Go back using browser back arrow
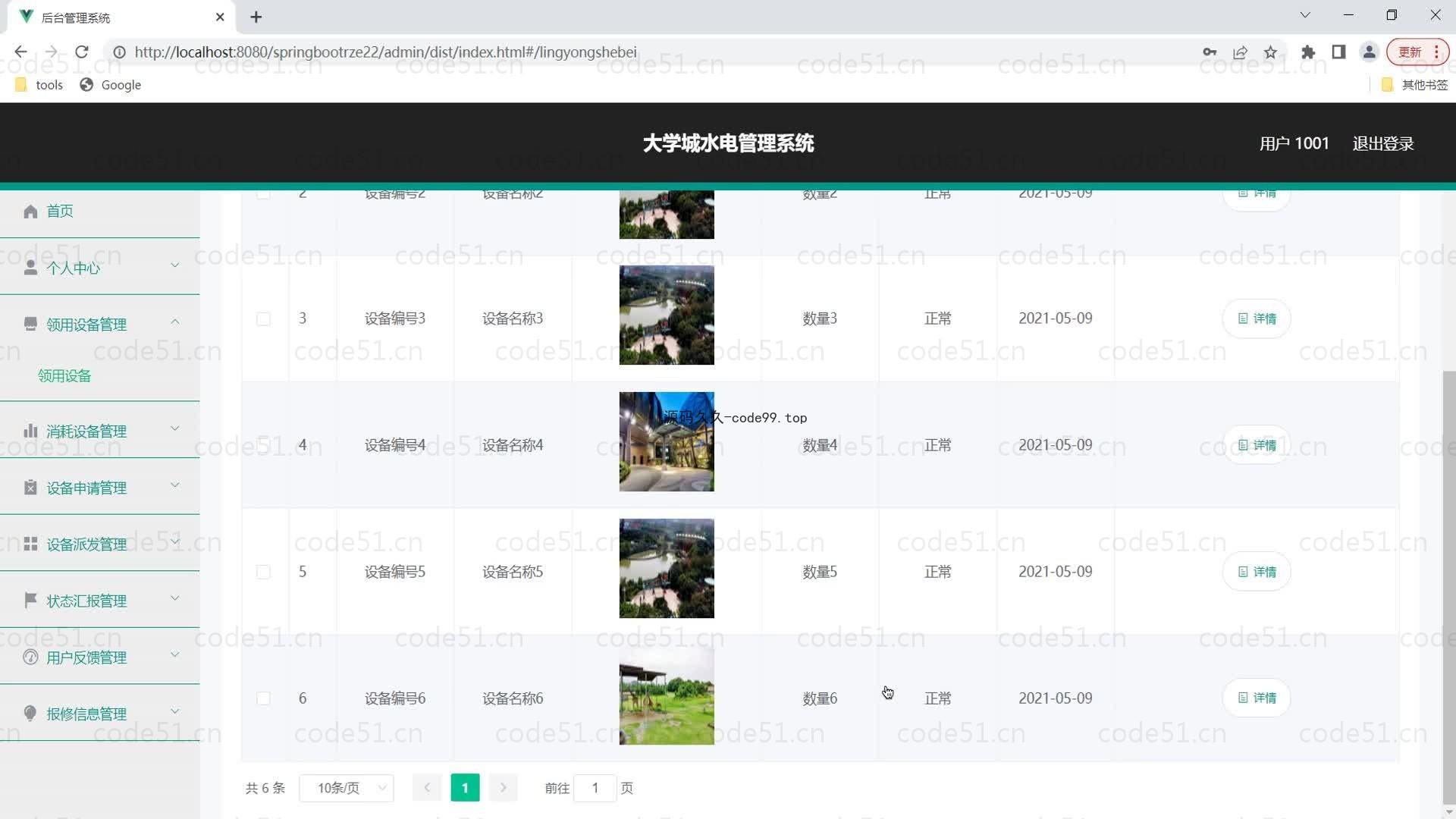1456x819 pixels. point(20,52)
